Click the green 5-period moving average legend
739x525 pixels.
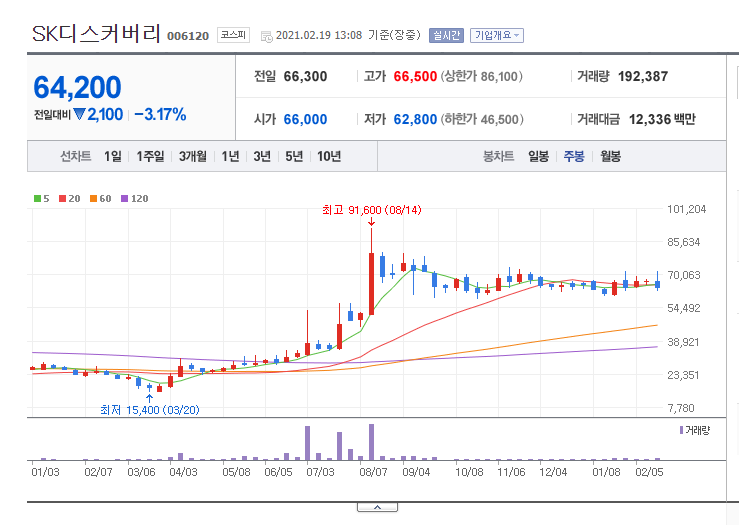tap(41, 198)
